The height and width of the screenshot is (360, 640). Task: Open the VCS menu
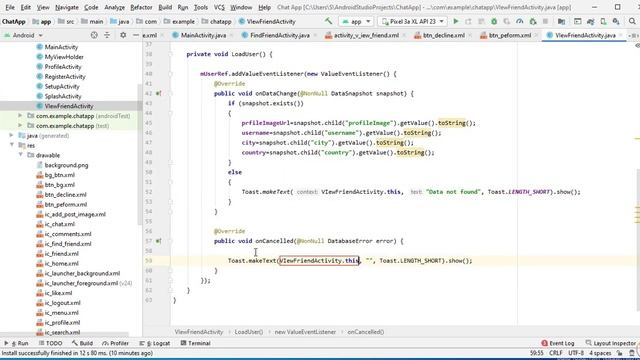point(219,7)
